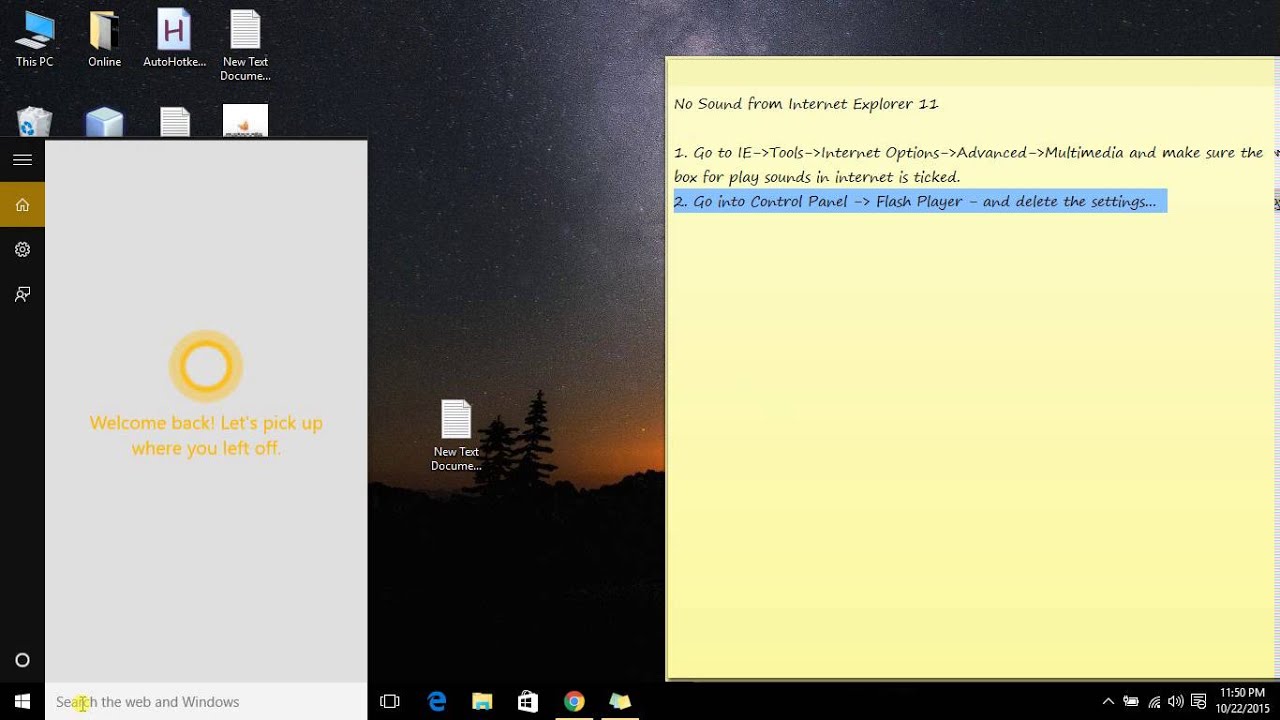This screenshot has width=1280, height=720.
Task: Select the New Text Document beside AutoHotkey
Action: click(245, 45)
